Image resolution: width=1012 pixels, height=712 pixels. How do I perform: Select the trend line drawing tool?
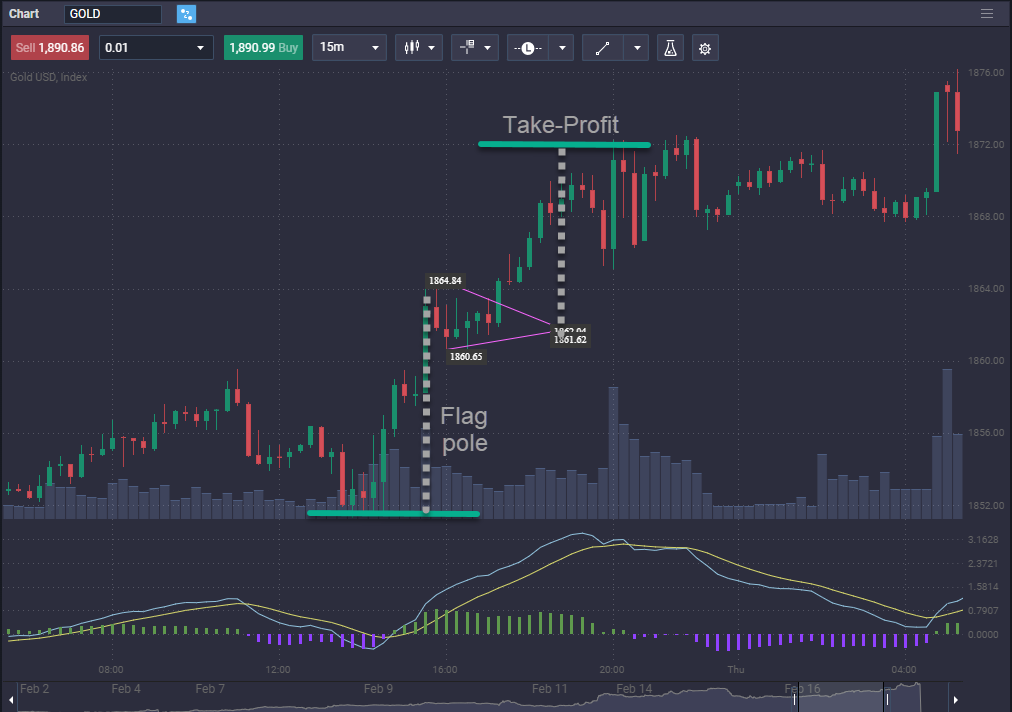[x=602, y=47]
